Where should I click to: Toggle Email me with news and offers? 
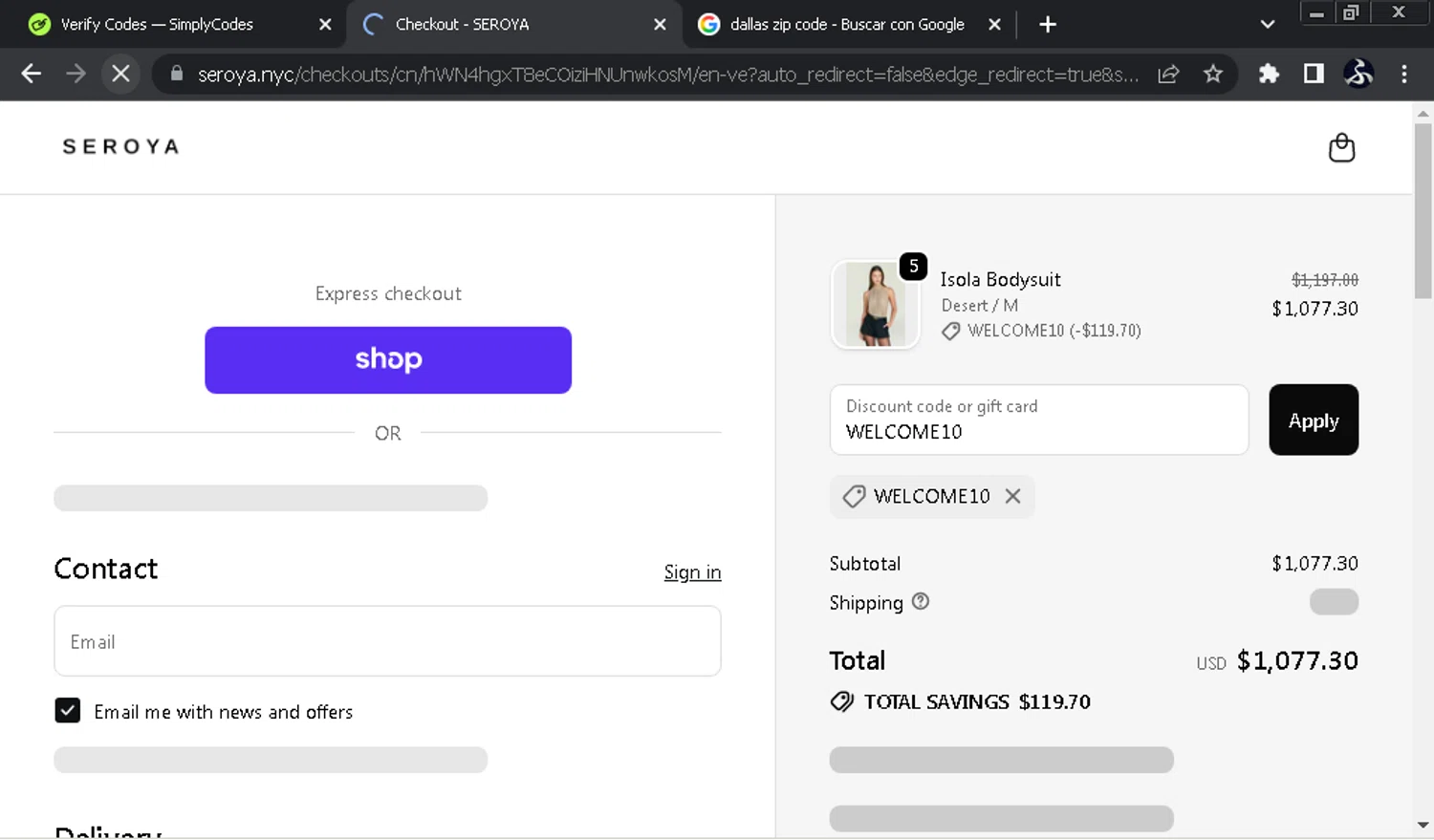point(68,710)
